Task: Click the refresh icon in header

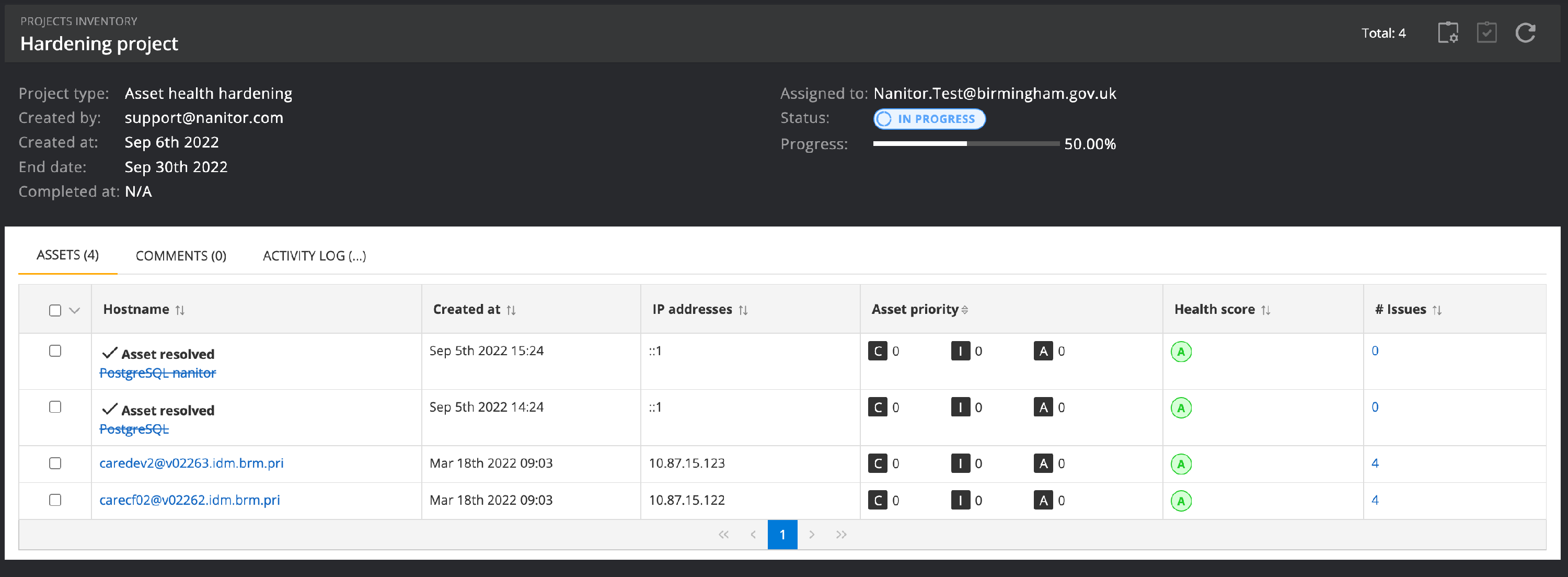Action: click(1525, 33)
